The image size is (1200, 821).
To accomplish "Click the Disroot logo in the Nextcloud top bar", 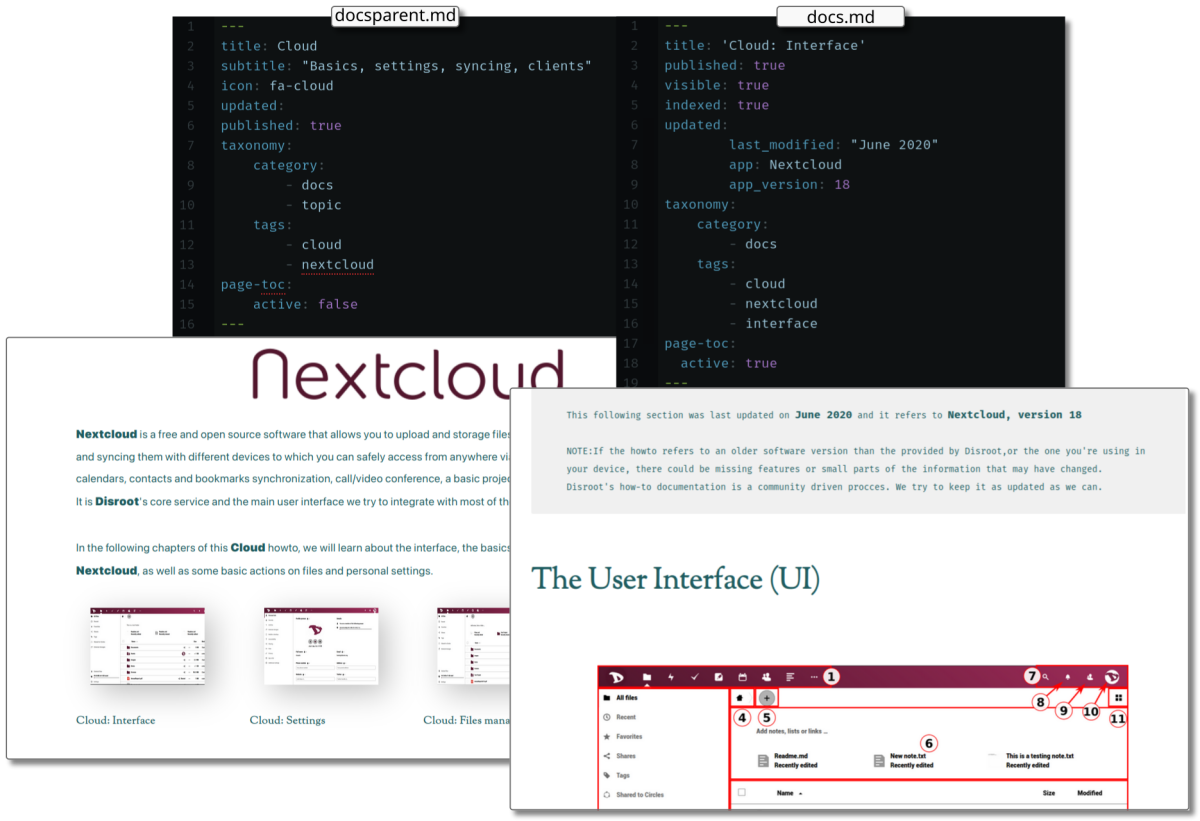I will 617,677.
